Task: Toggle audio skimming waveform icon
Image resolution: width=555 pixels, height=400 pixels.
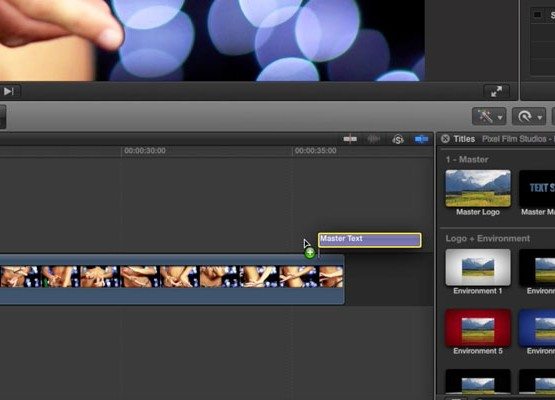Action: coord(374,139)
